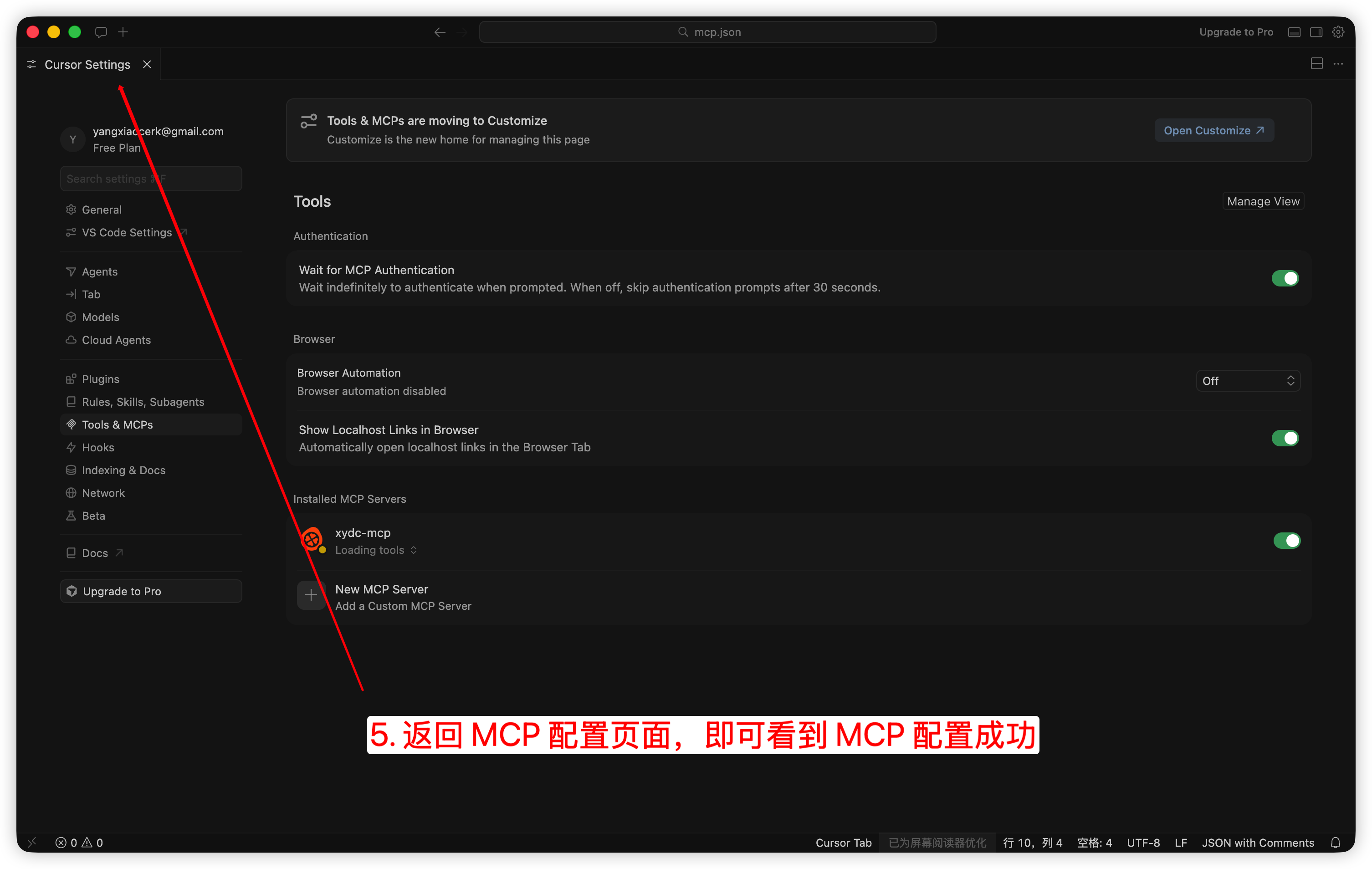Focus the Search settings field
The height and width of the screenshot is (869, 1372).
[151, 179]
